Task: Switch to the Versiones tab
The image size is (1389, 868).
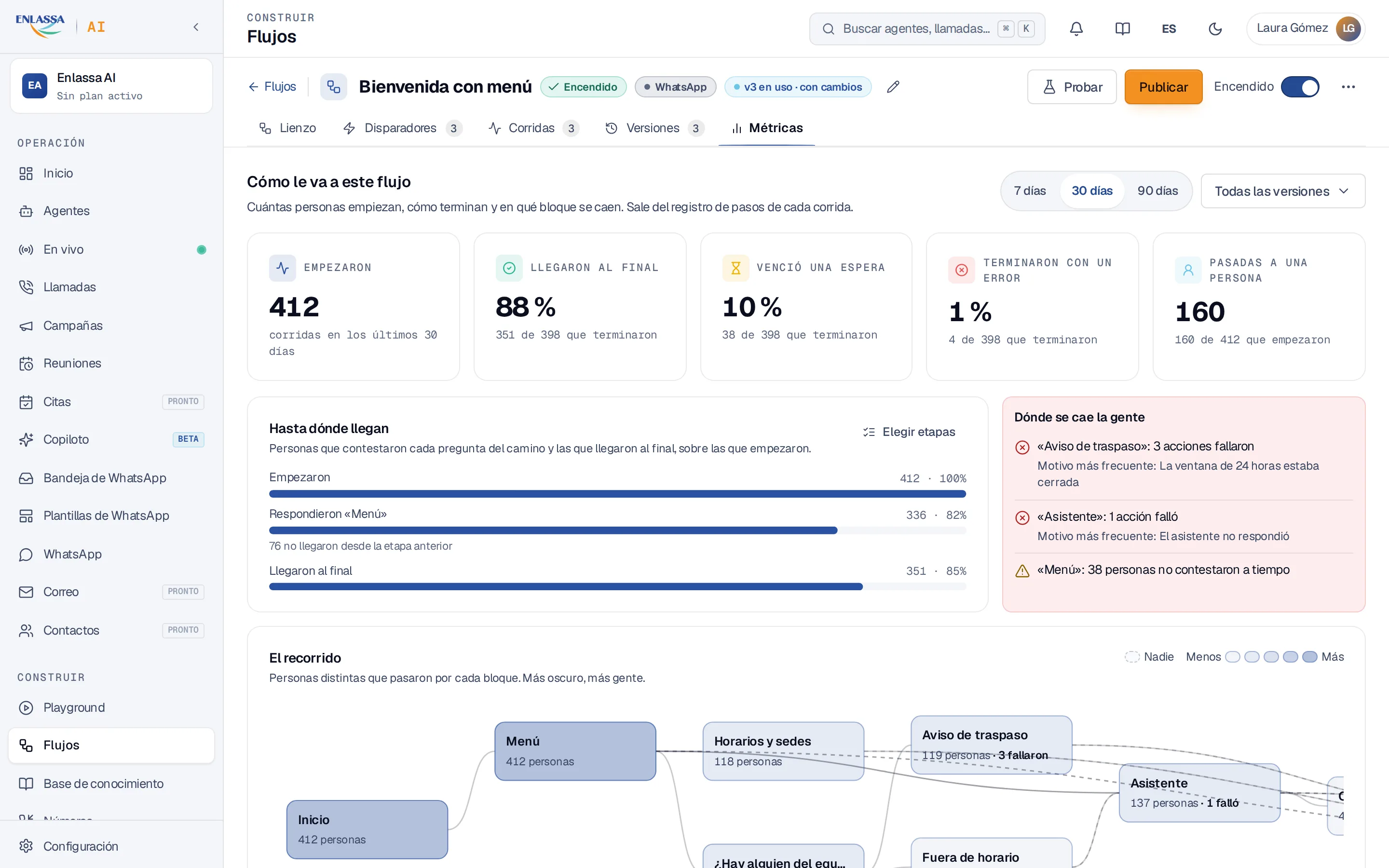Action: 654,128
